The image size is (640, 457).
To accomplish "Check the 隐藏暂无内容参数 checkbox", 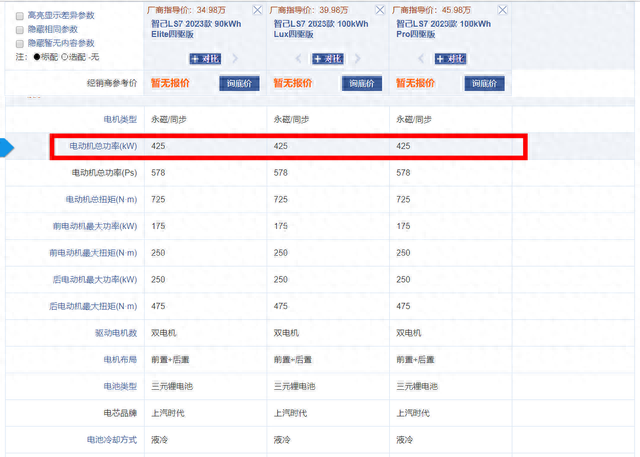I will click(x=20, y=44).
